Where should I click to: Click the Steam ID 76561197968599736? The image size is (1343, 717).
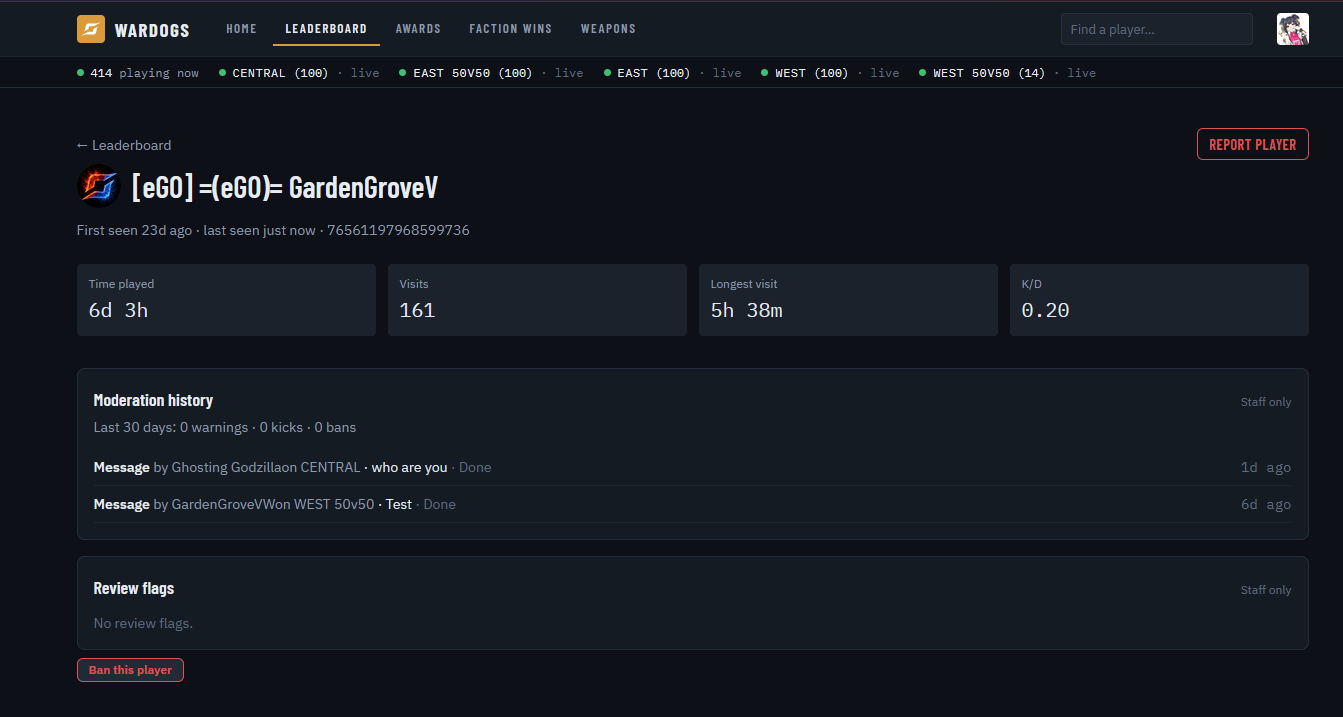tap(398, 230)
